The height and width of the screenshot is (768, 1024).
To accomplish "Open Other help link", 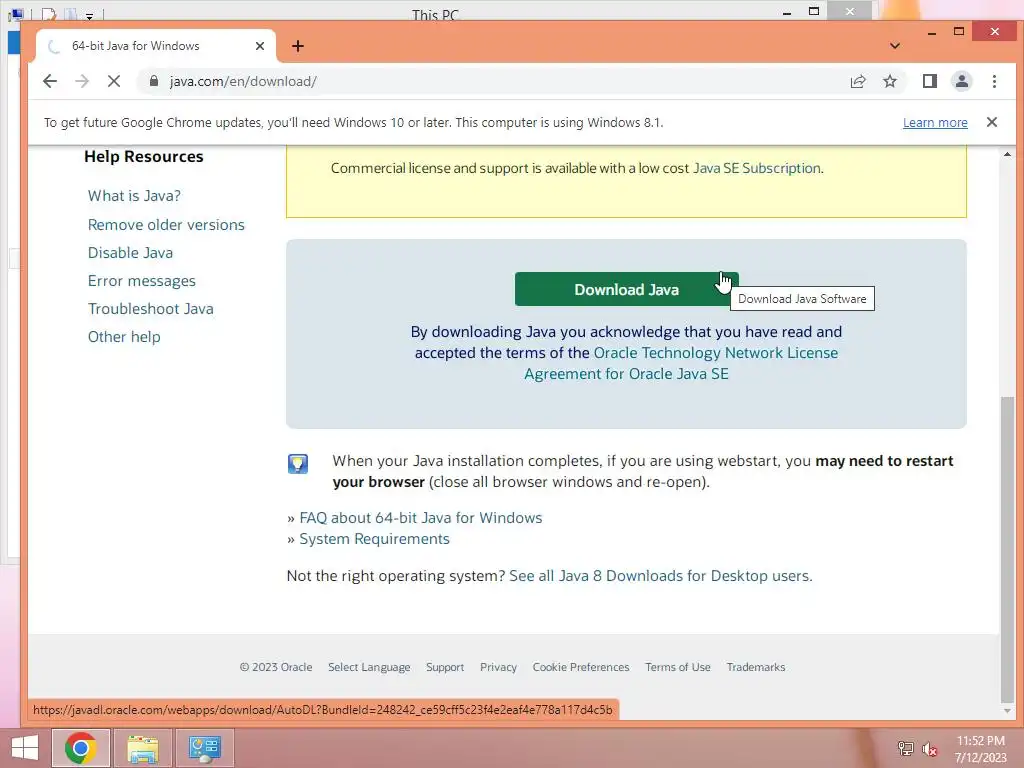I will [124, 337].
